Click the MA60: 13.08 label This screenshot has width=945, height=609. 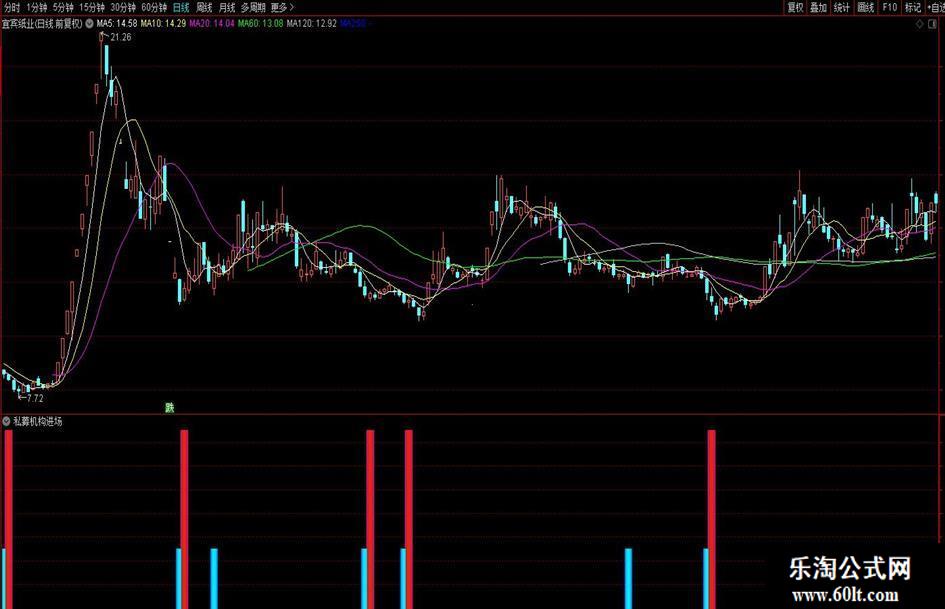[260, 24]
